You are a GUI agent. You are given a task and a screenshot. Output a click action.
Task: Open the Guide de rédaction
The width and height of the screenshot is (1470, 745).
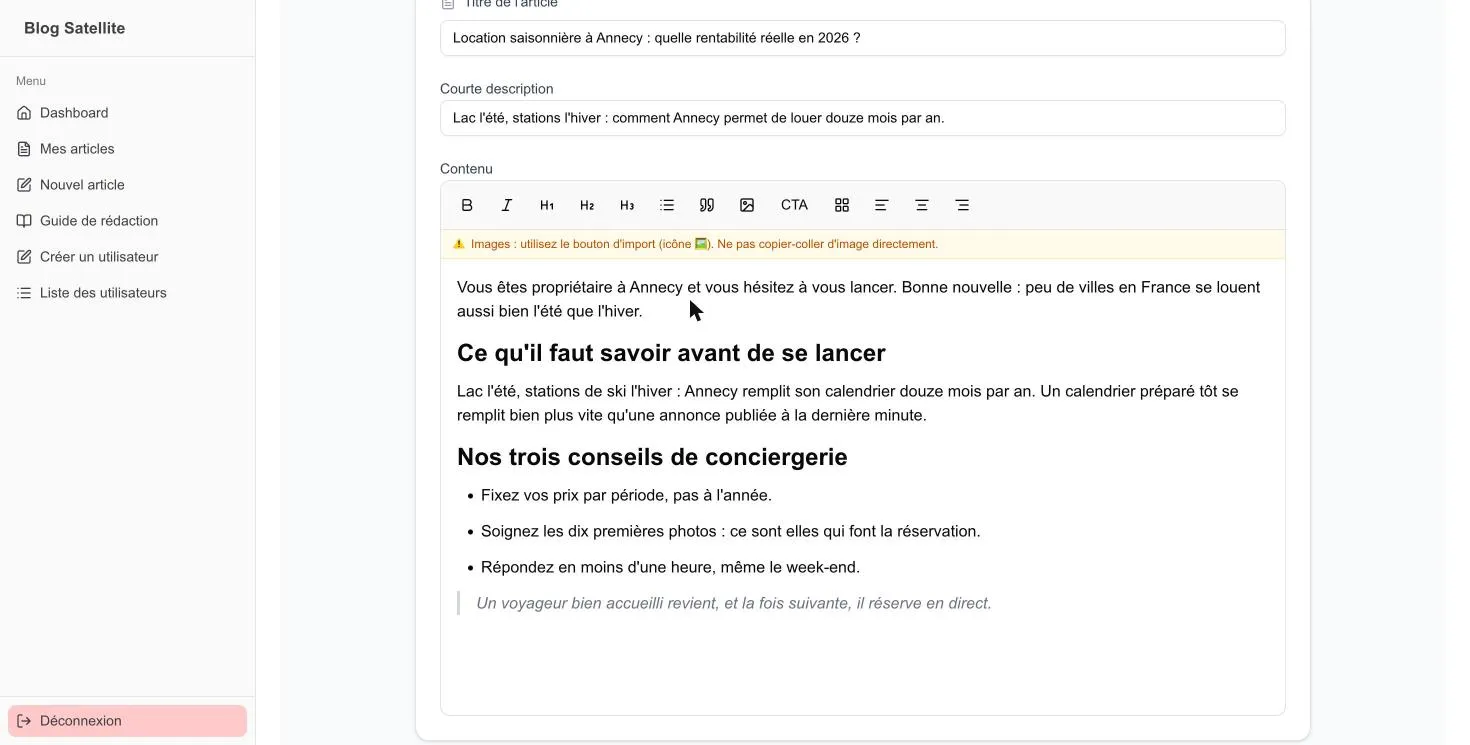pyautogui.click(x=127, y=221)
